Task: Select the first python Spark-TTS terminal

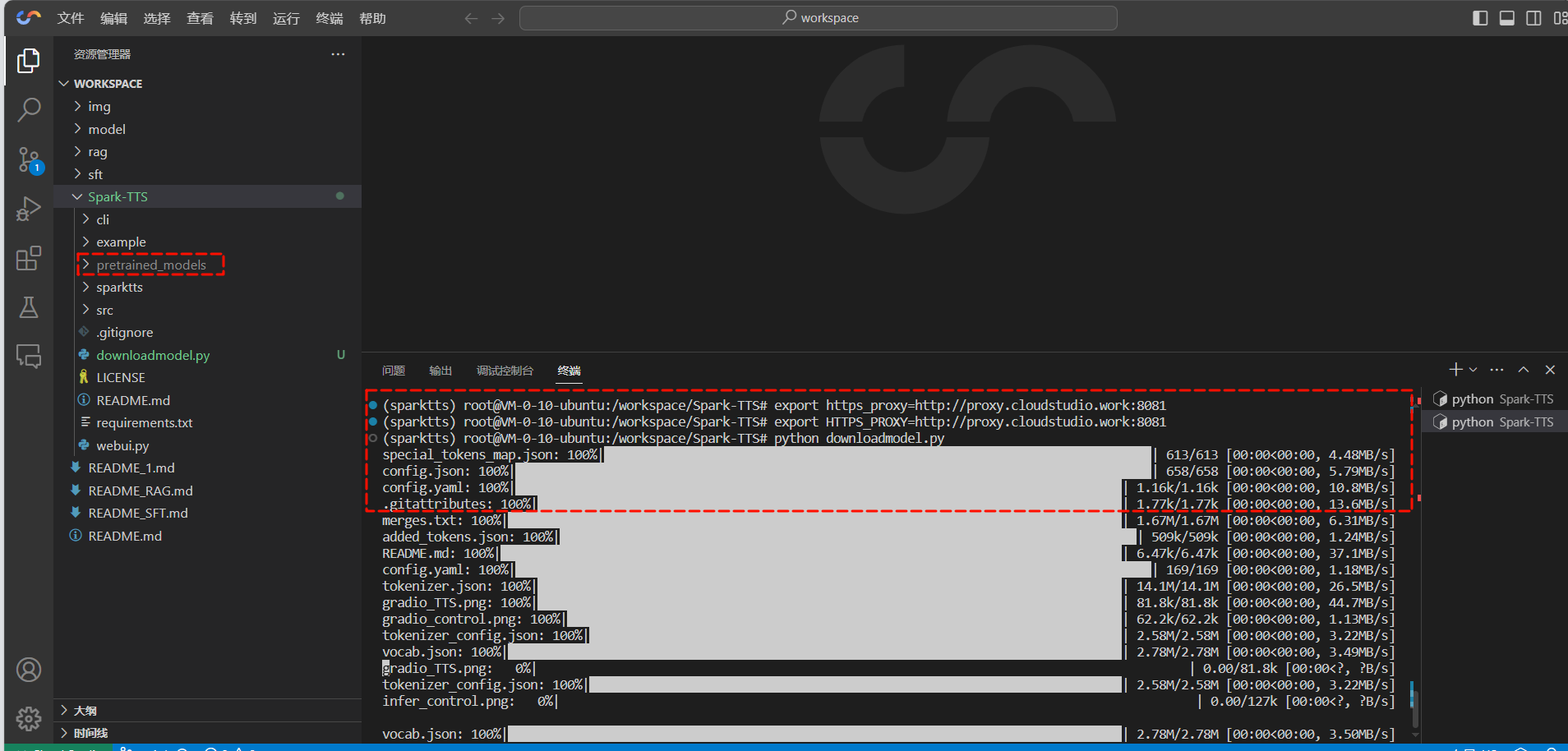Action: pos(1494,399)
